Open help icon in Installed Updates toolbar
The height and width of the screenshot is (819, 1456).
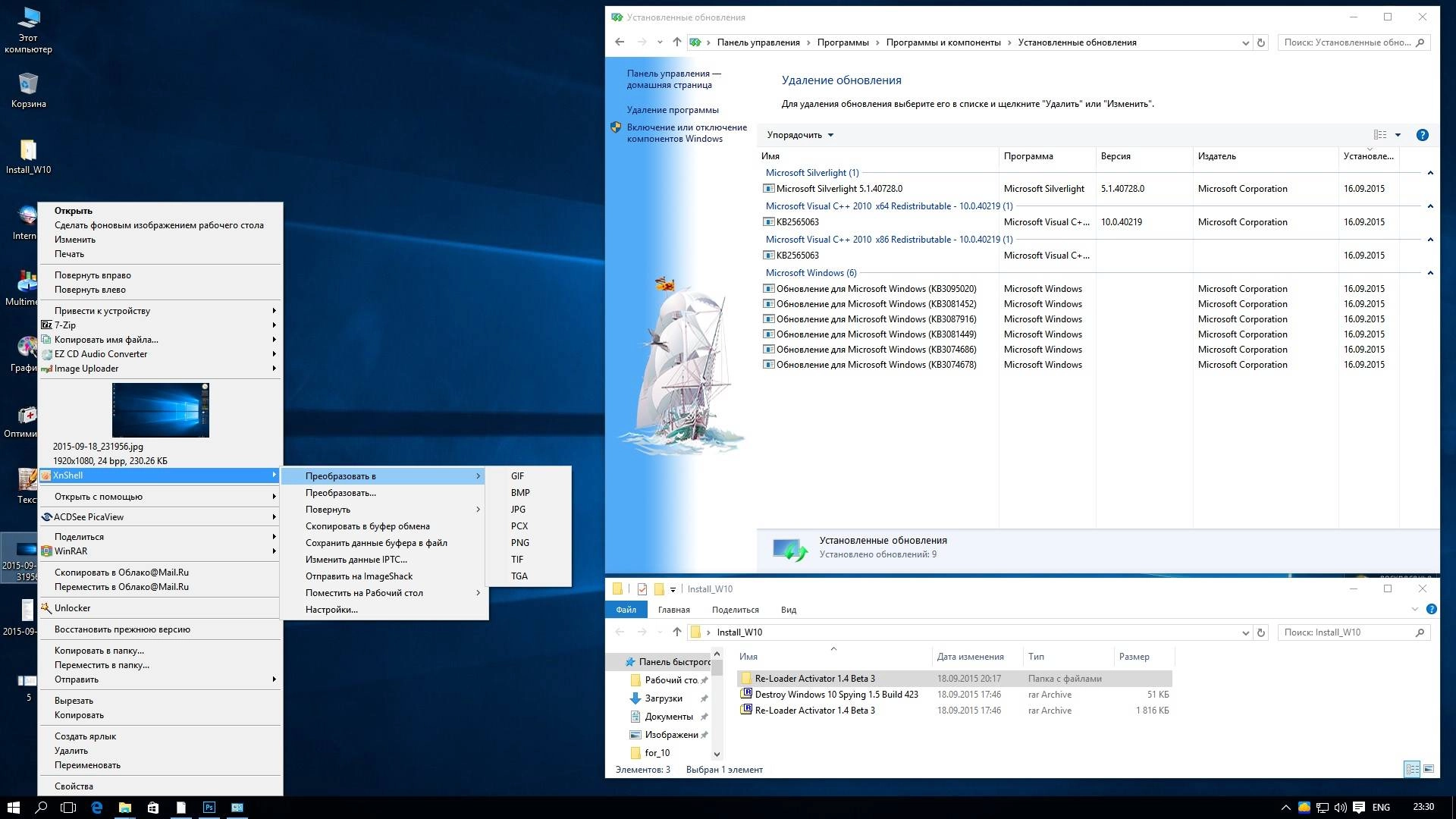tap(1423, 135)
